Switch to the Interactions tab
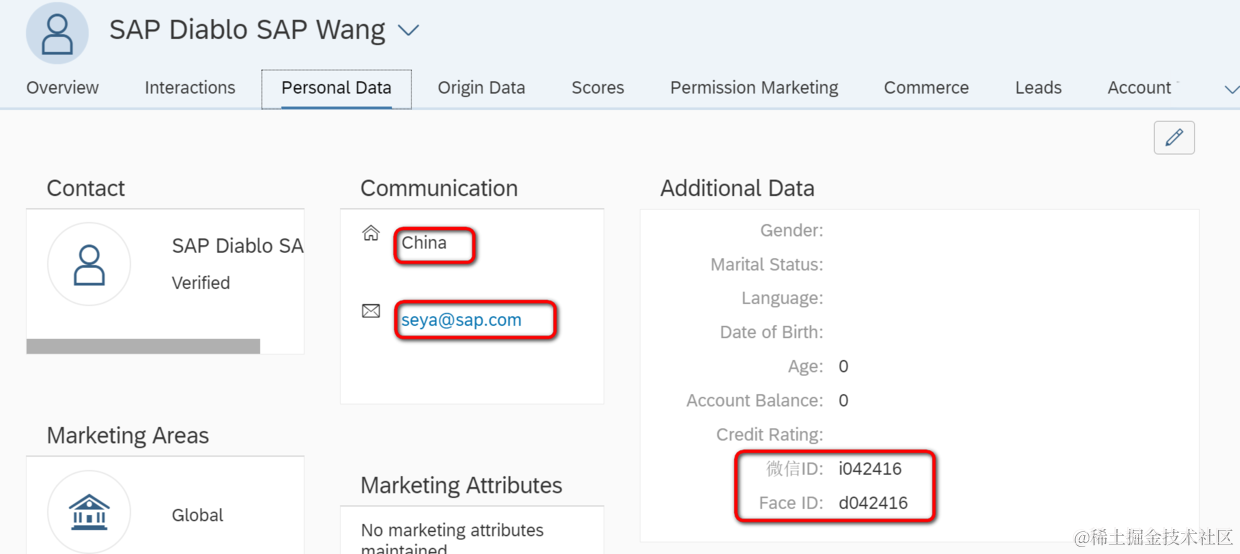 (x=190, y=88)
